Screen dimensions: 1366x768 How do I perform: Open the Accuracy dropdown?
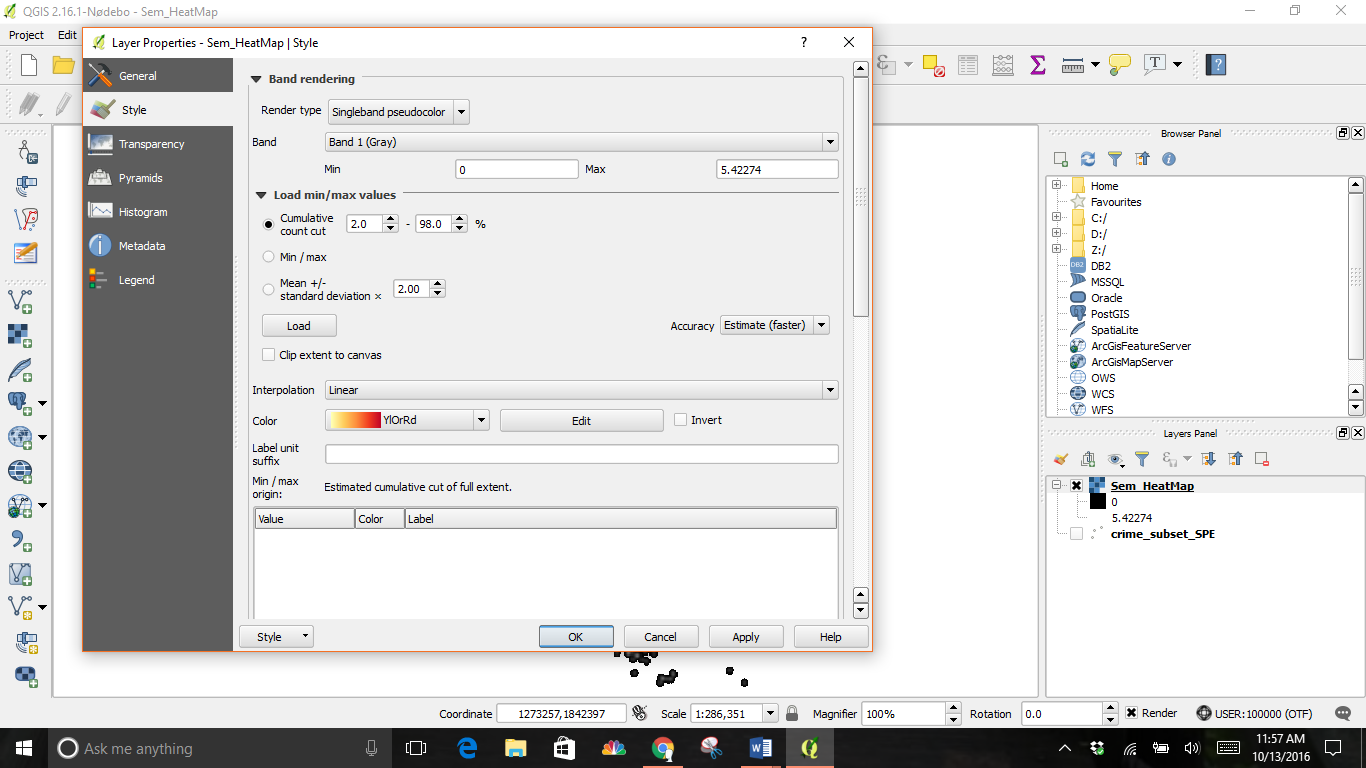(775, 325)
